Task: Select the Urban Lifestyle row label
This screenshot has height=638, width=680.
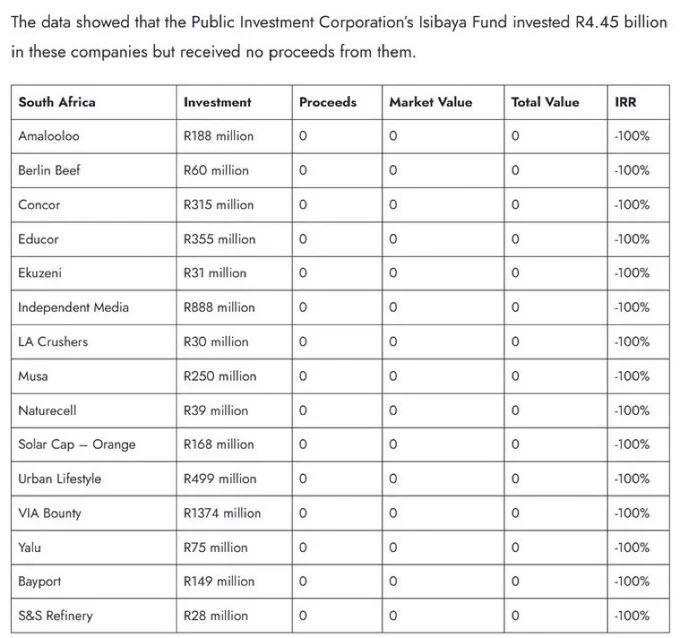Action: [94, 479]
